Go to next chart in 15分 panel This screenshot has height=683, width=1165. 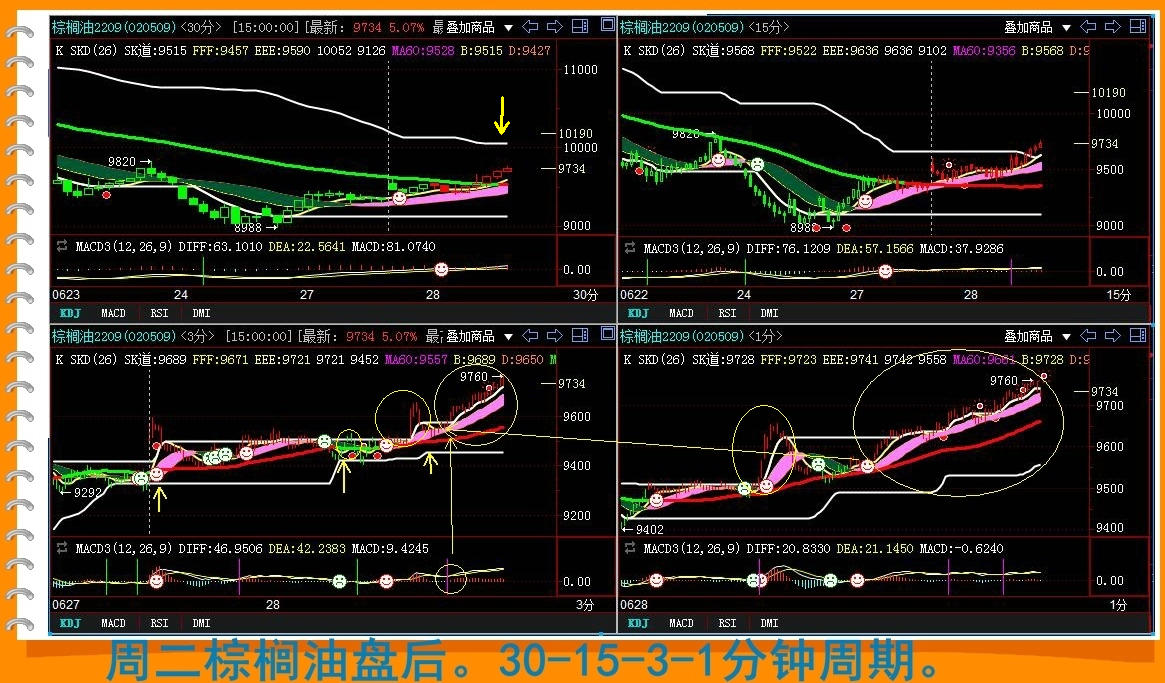click(x=1113, y=27)
